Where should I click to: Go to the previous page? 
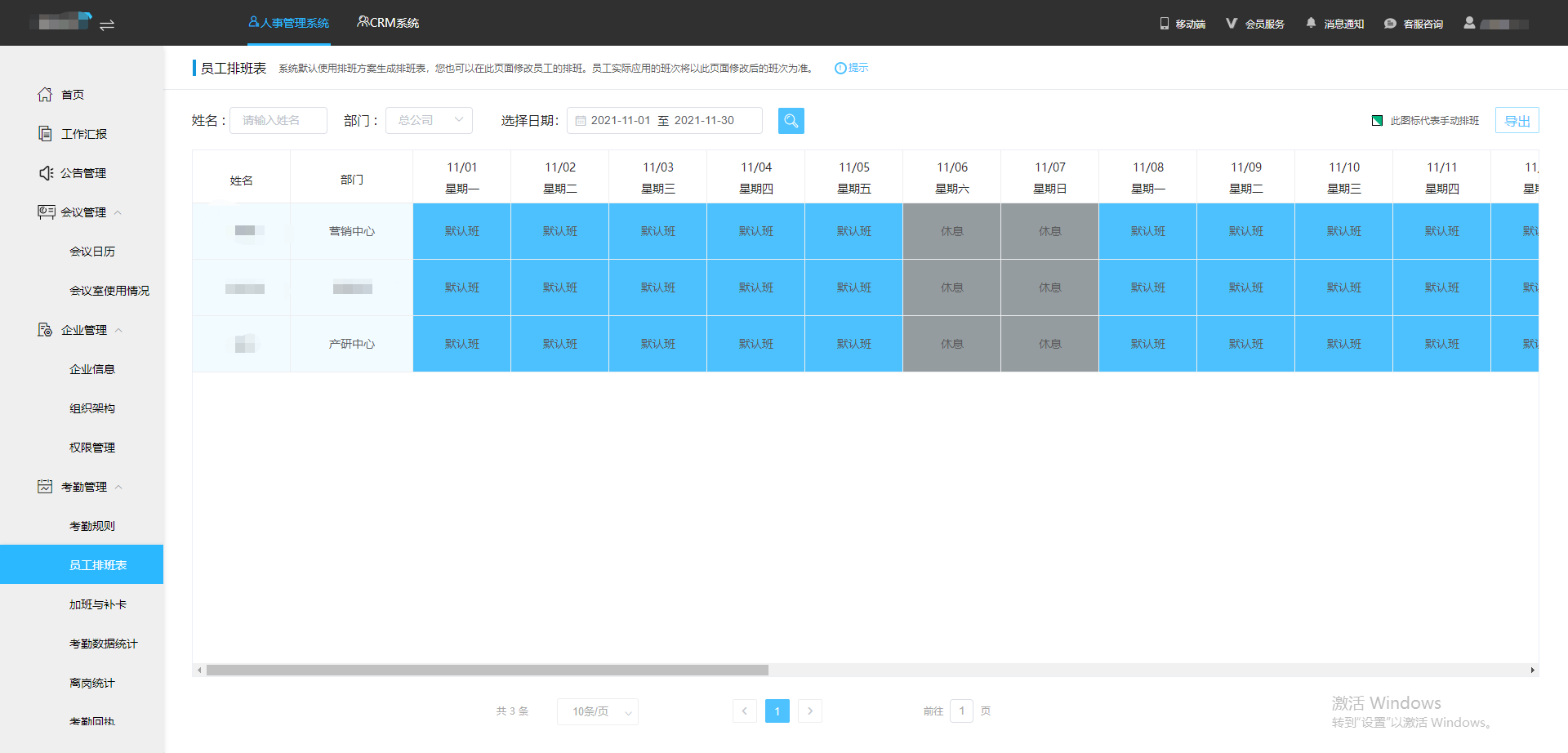pos(745,711)
